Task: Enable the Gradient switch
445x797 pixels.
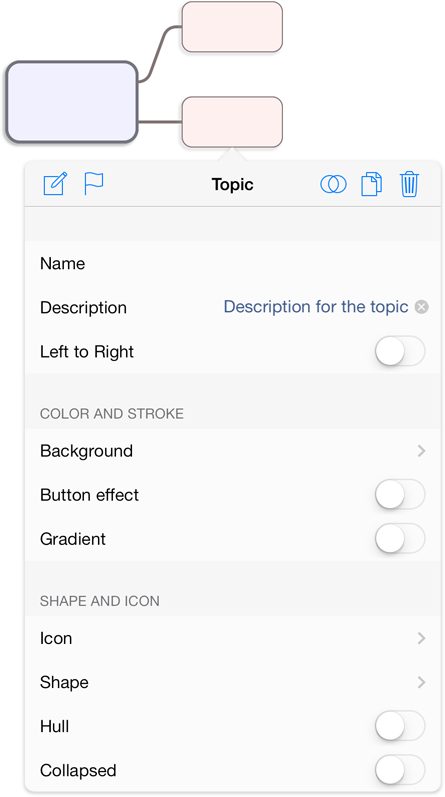Action: (x=400, y=539)
